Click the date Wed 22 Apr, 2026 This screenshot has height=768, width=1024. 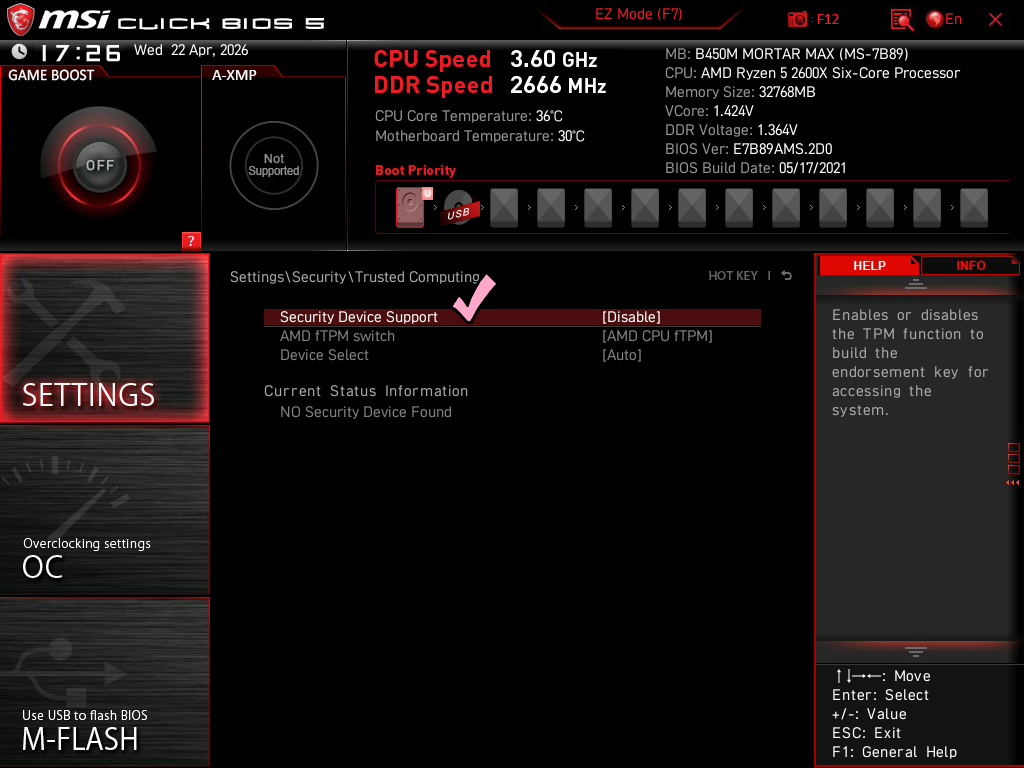(191, 50)
